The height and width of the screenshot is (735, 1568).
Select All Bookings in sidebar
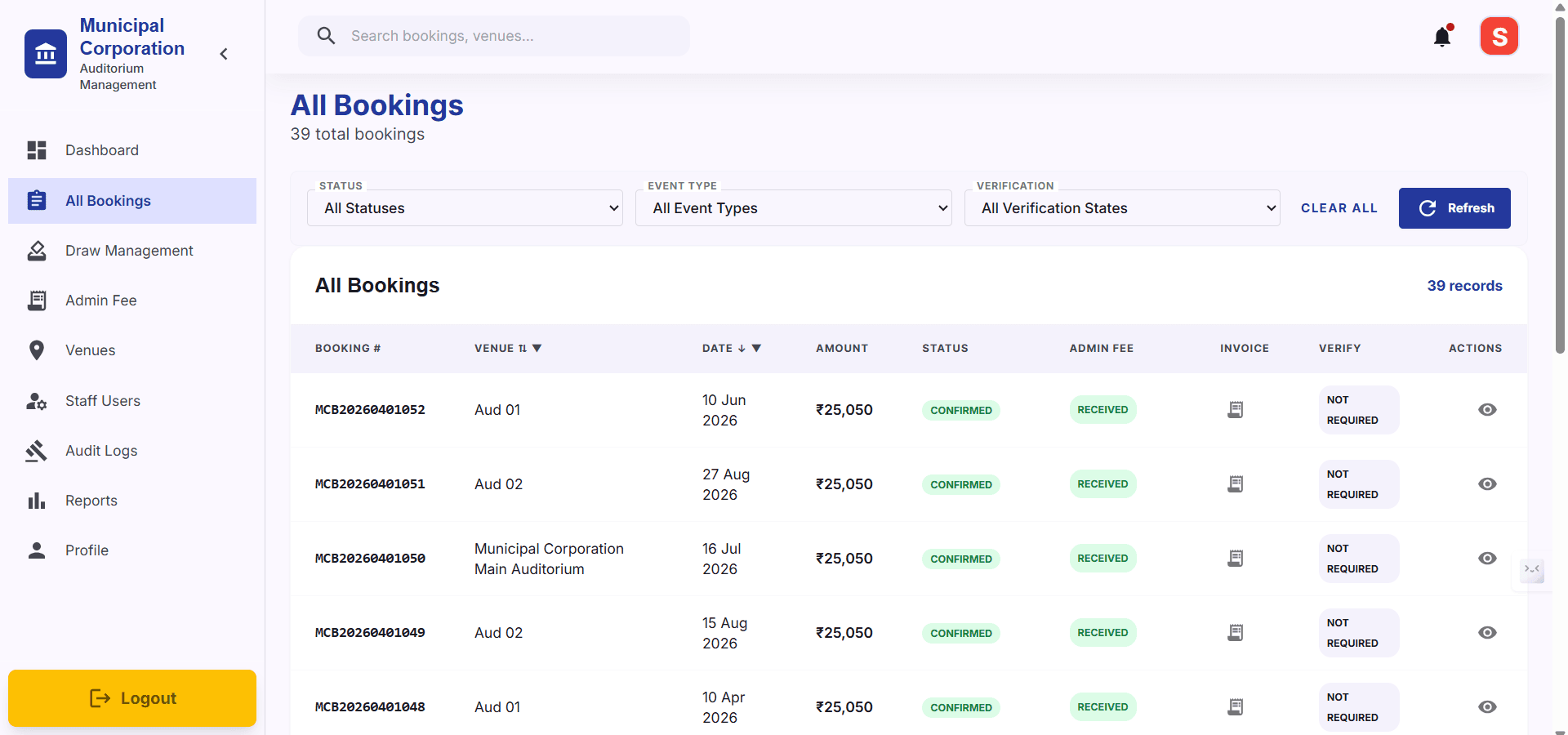[x=132, y=201]
